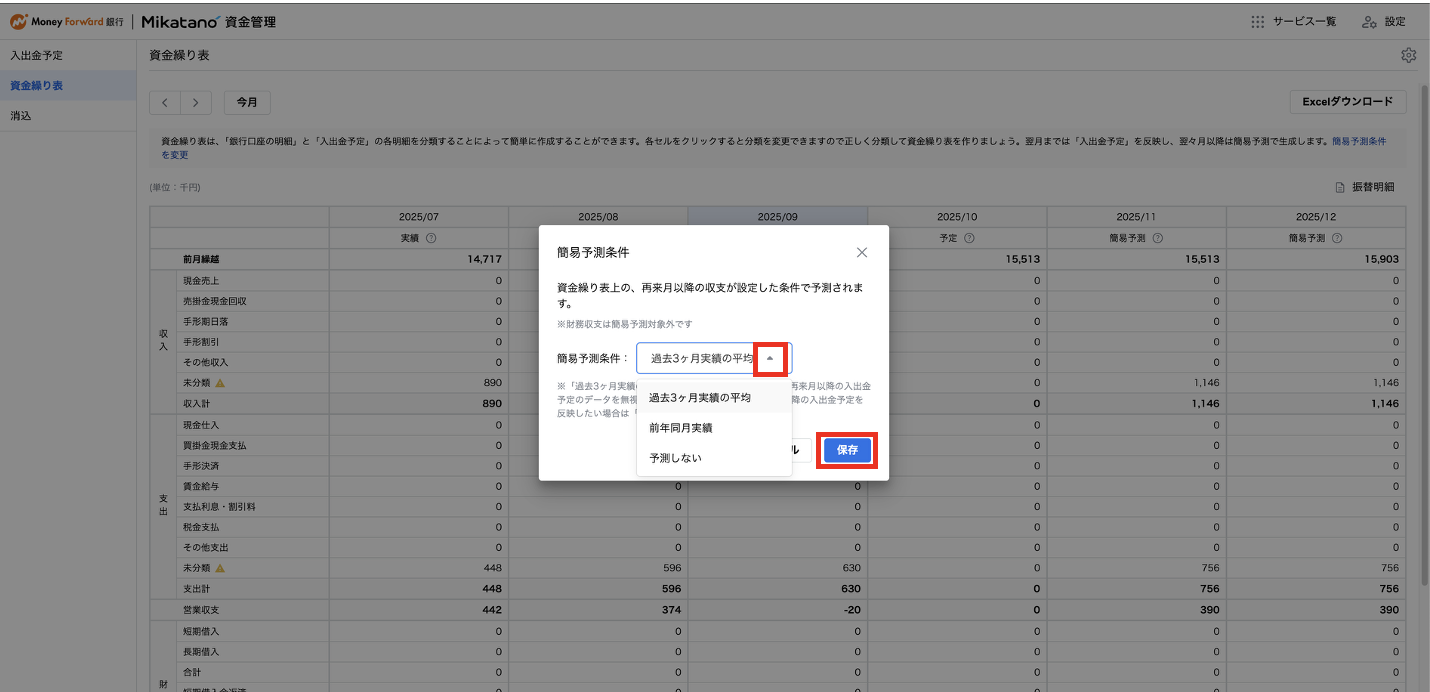Click the Money Forward 銀行 logo

point(68,21)
